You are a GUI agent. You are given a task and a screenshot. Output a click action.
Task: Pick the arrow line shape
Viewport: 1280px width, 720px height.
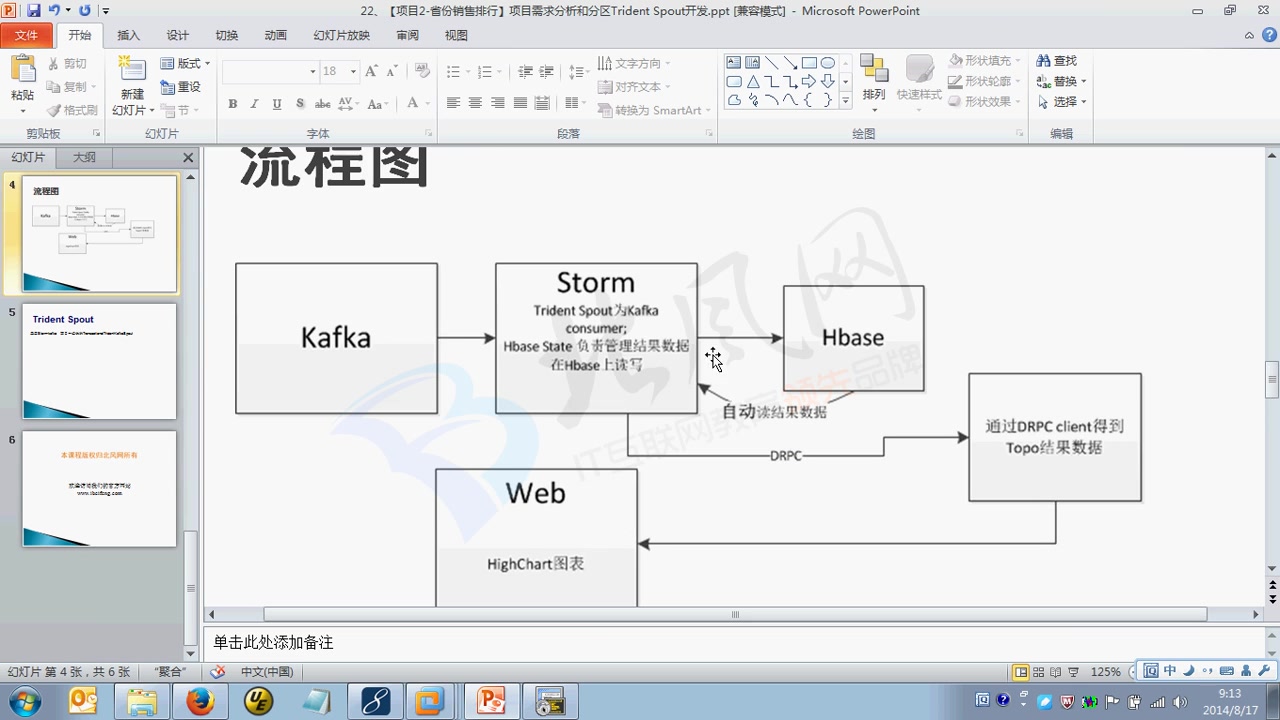point(790,63)
